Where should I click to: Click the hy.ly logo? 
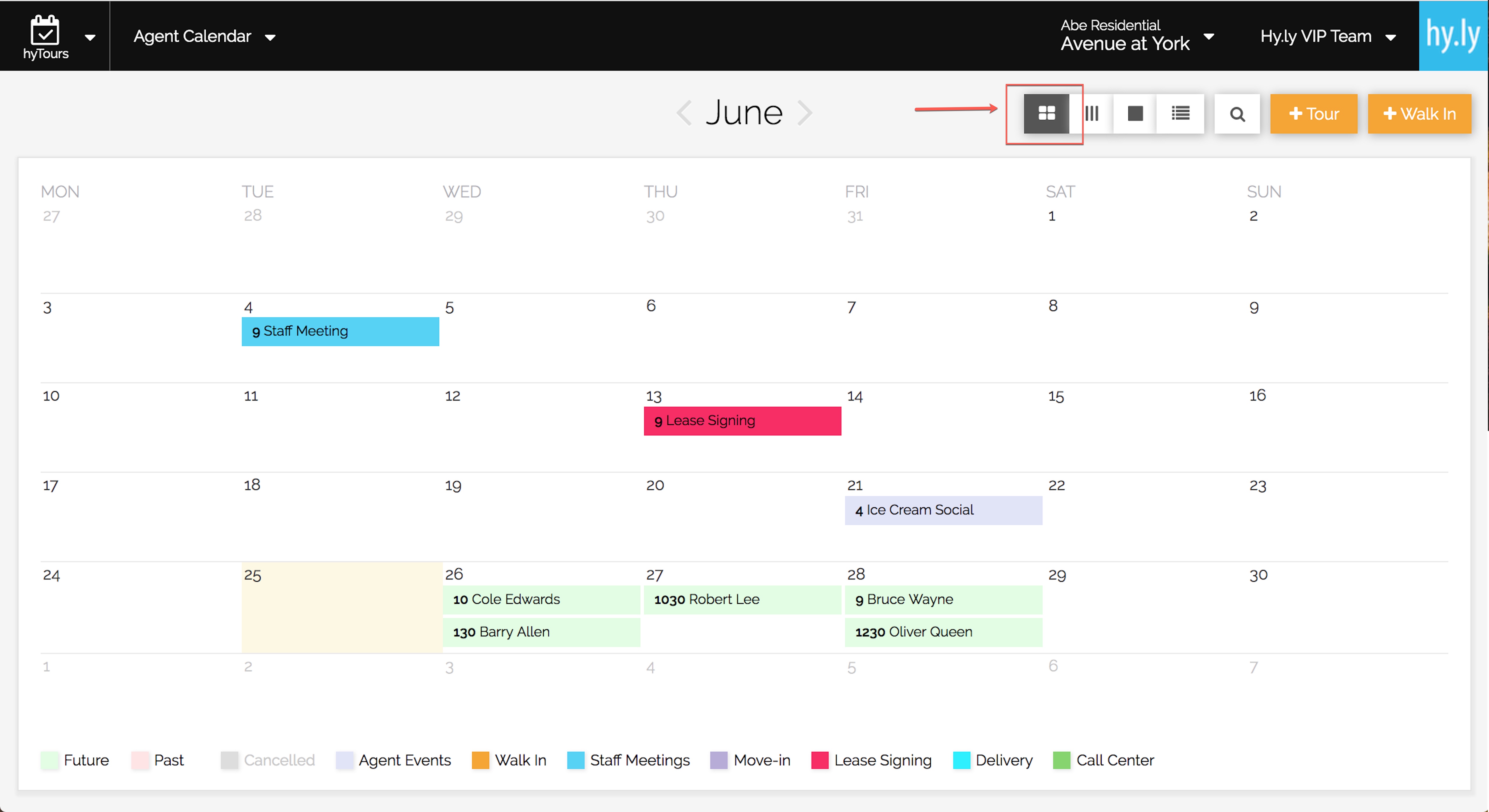point(1453,36)
